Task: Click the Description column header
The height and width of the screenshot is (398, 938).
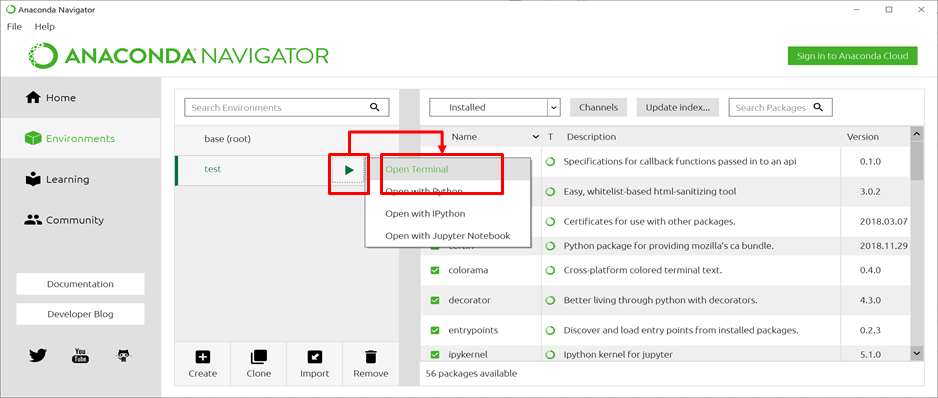Action: pyautogui.click(x=591, y=137)
